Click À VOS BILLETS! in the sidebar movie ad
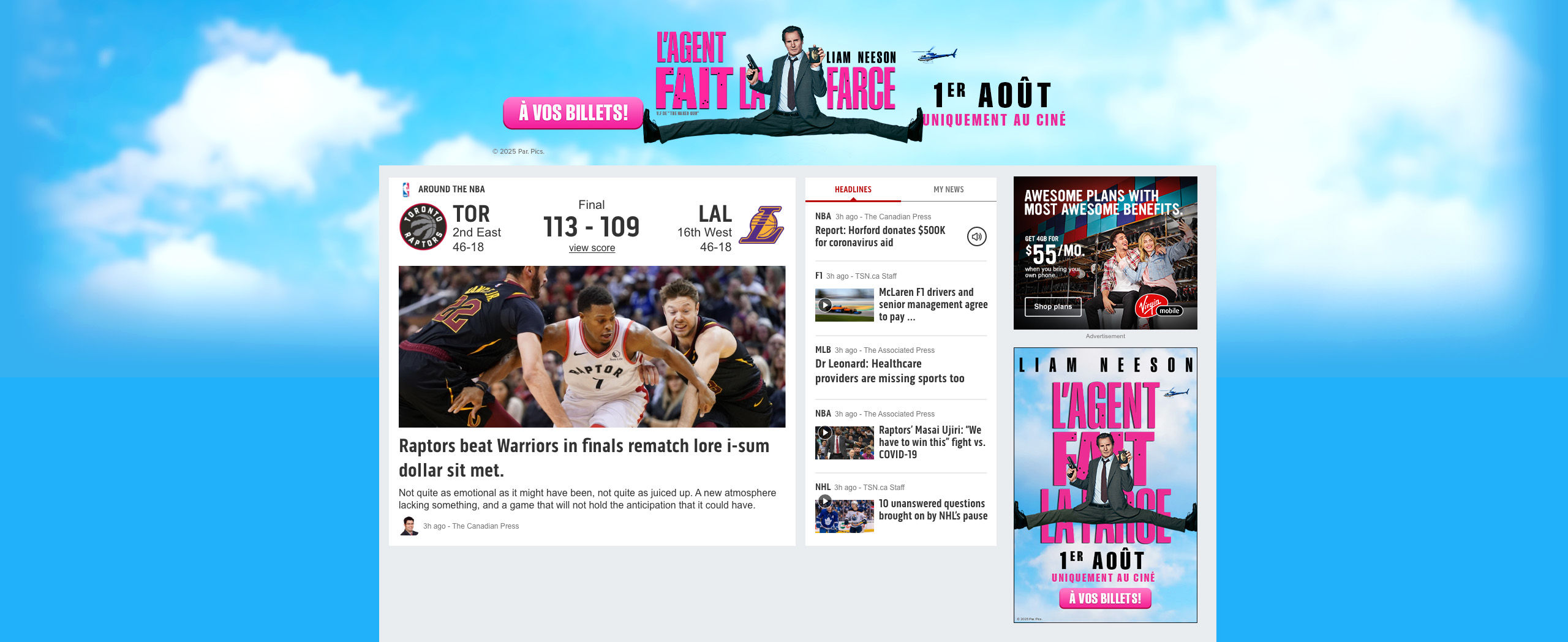 point(1105,599)
